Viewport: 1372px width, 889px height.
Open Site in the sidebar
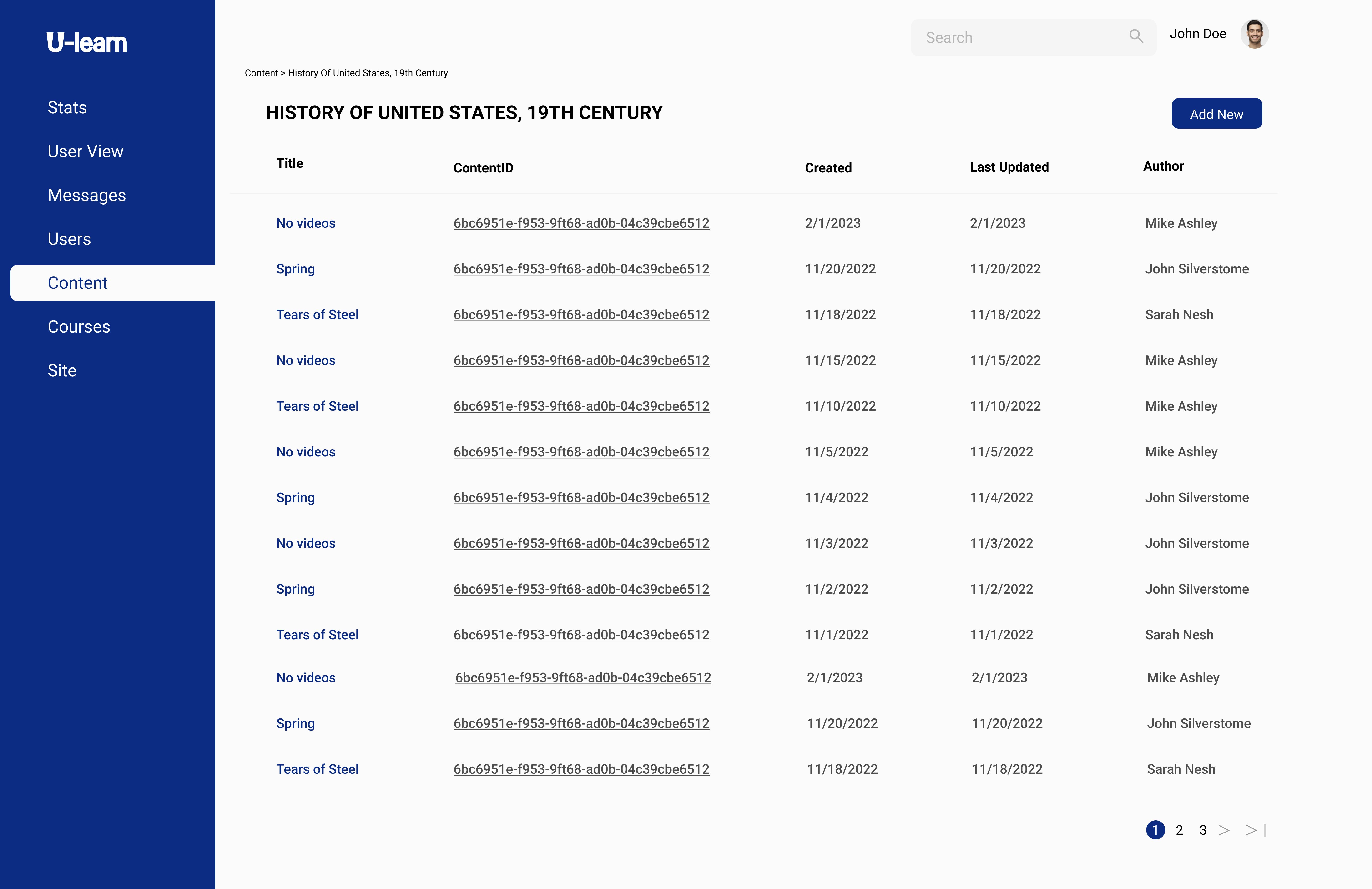[x=62, y=371]
